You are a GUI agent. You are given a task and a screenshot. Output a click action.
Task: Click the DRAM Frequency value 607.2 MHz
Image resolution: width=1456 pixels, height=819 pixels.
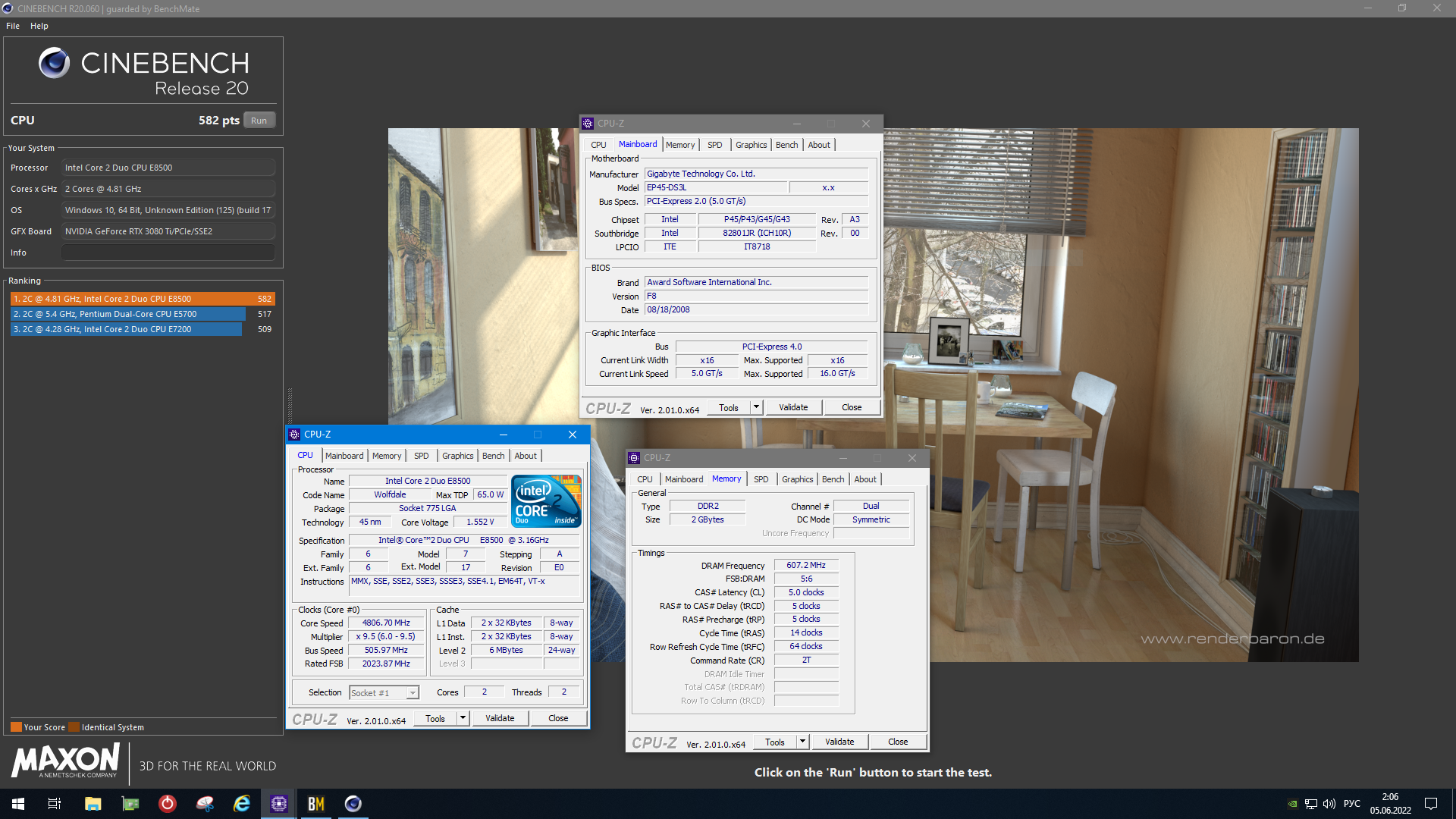click(x=806, y=565)
